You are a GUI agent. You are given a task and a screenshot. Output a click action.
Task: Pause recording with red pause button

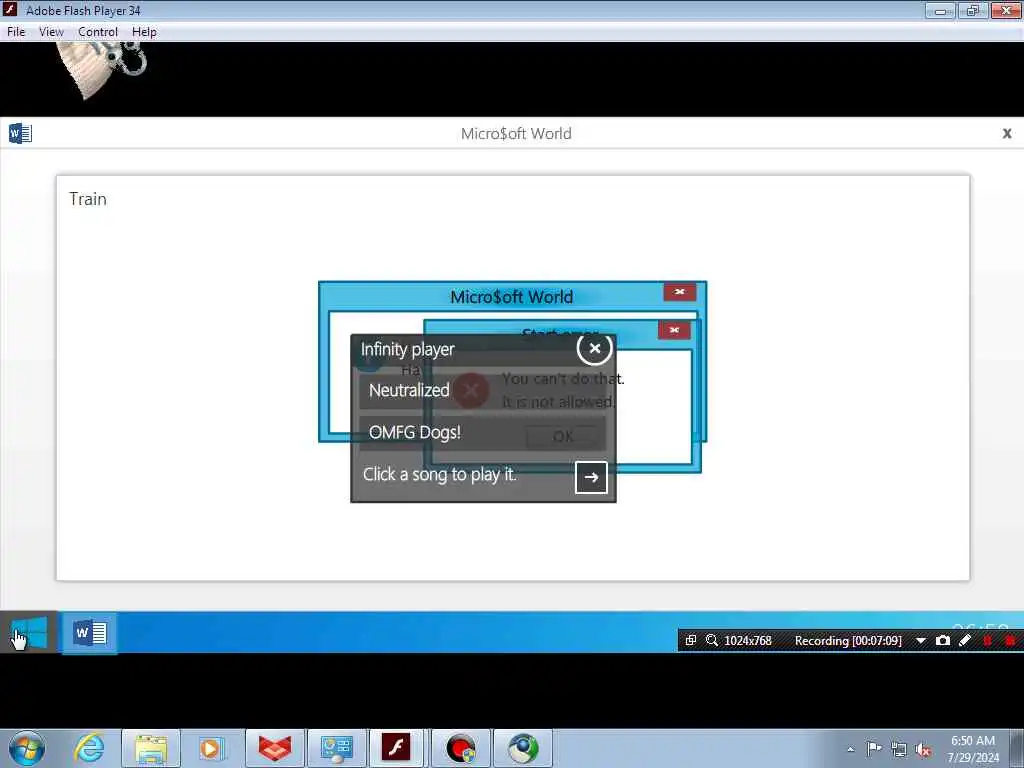(x=987, y=641)
